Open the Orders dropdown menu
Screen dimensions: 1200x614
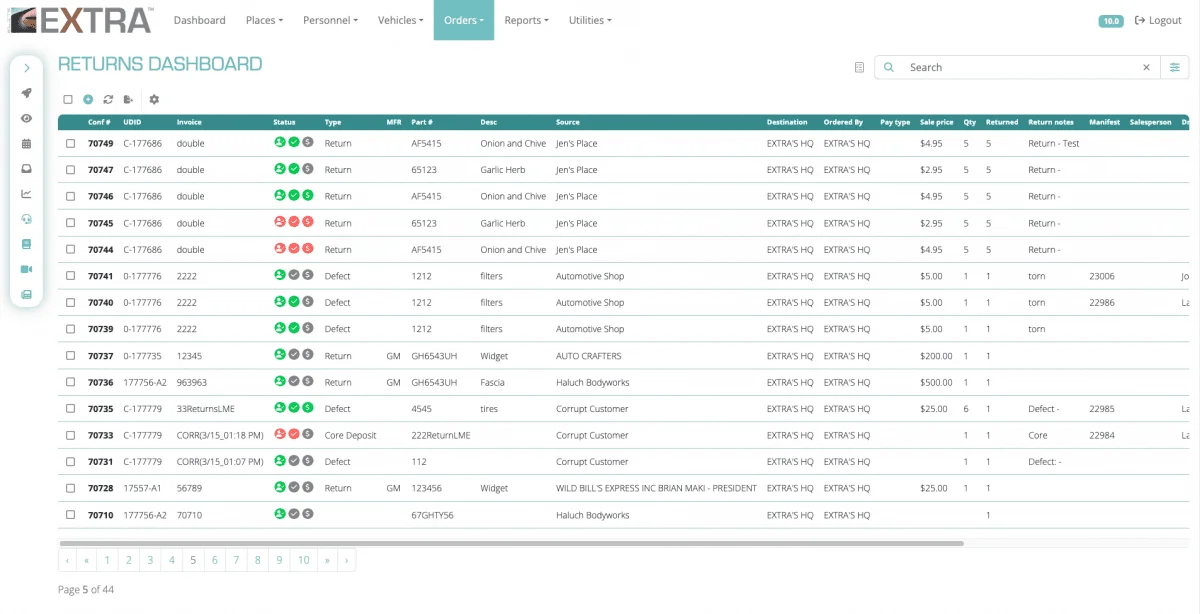pos(464,20)
